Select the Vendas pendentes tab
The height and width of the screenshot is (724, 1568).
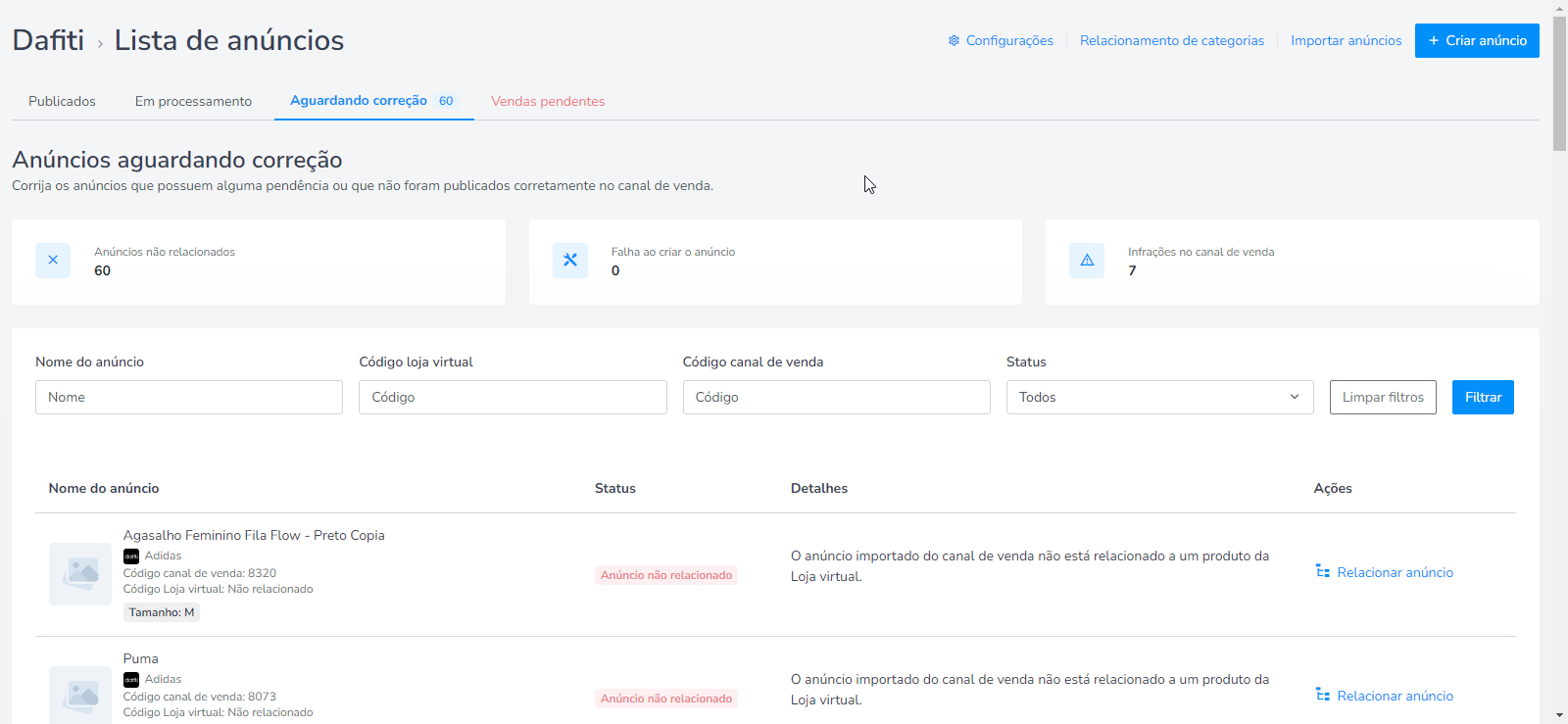pyautogui.click(x=548, y=101)
